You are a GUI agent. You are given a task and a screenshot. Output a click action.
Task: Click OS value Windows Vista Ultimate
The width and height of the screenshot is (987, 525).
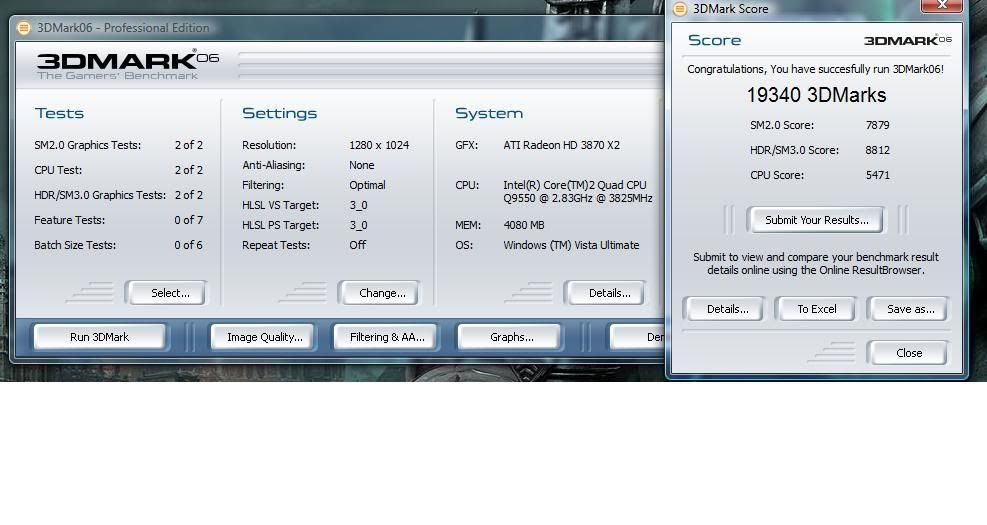[x=571, y=245]
